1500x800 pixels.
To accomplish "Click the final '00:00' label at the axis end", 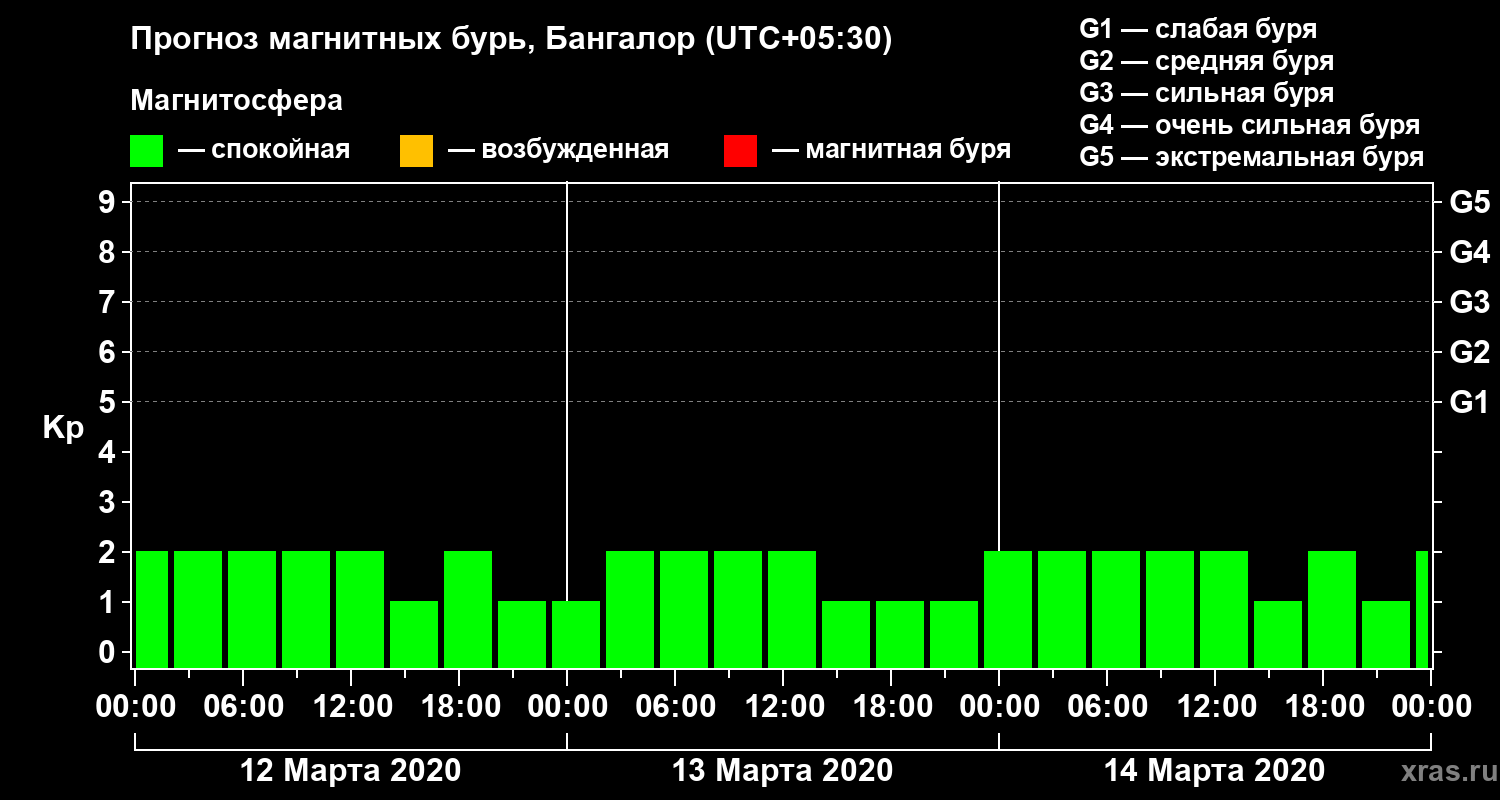I will coord(1431,707).
